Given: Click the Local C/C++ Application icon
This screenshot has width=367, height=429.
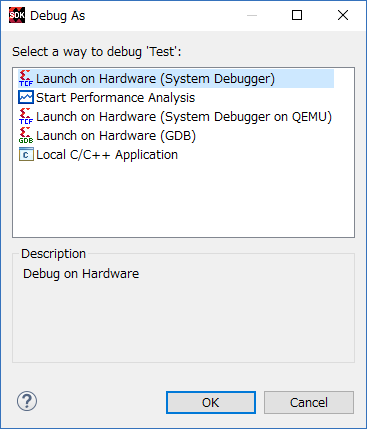Looking at the screenshot, I should click(x=26, y=154).
